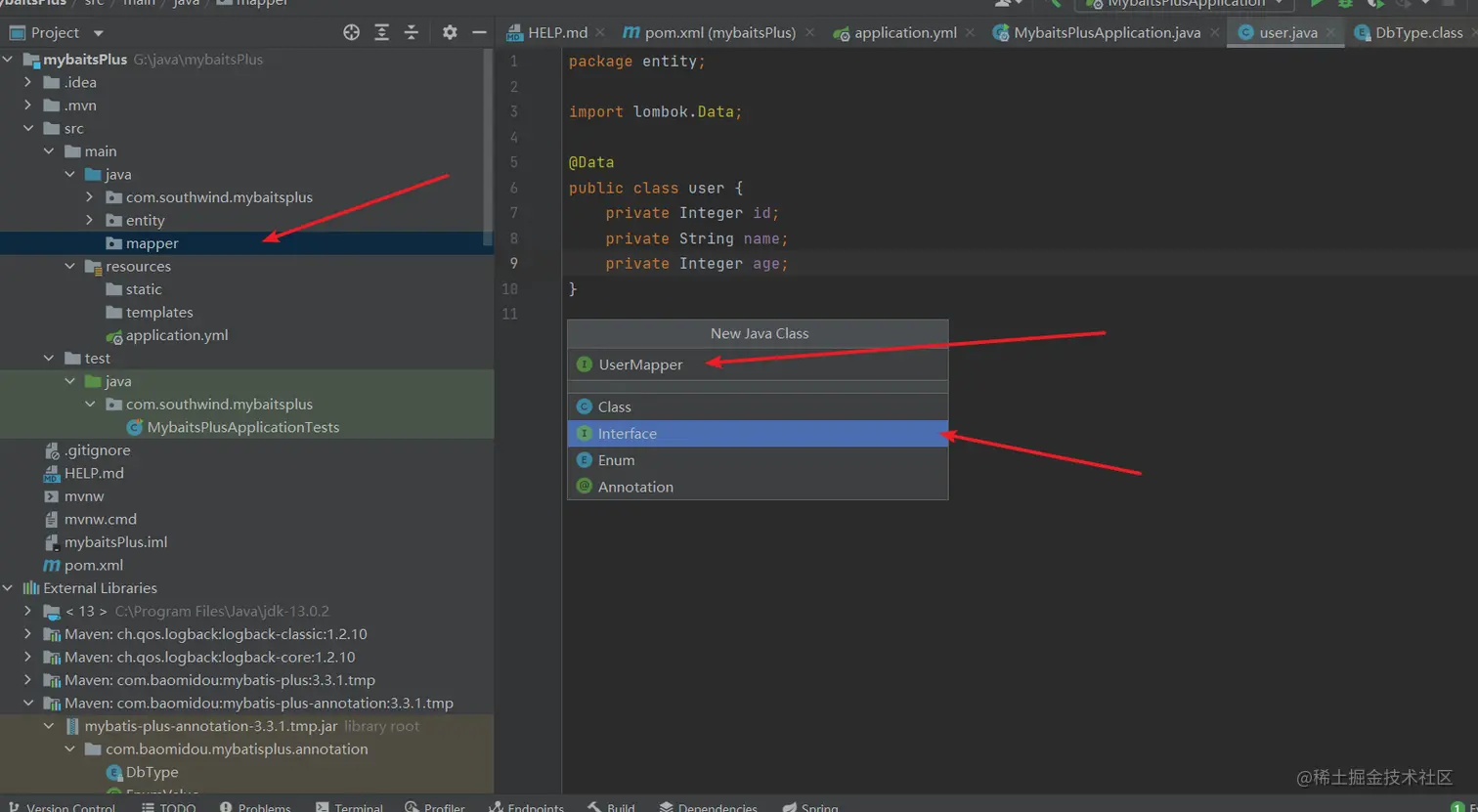This screenshot has height=812, width=1478.
Task: Open the Problems tool window
Action: (x=255, y=807)
